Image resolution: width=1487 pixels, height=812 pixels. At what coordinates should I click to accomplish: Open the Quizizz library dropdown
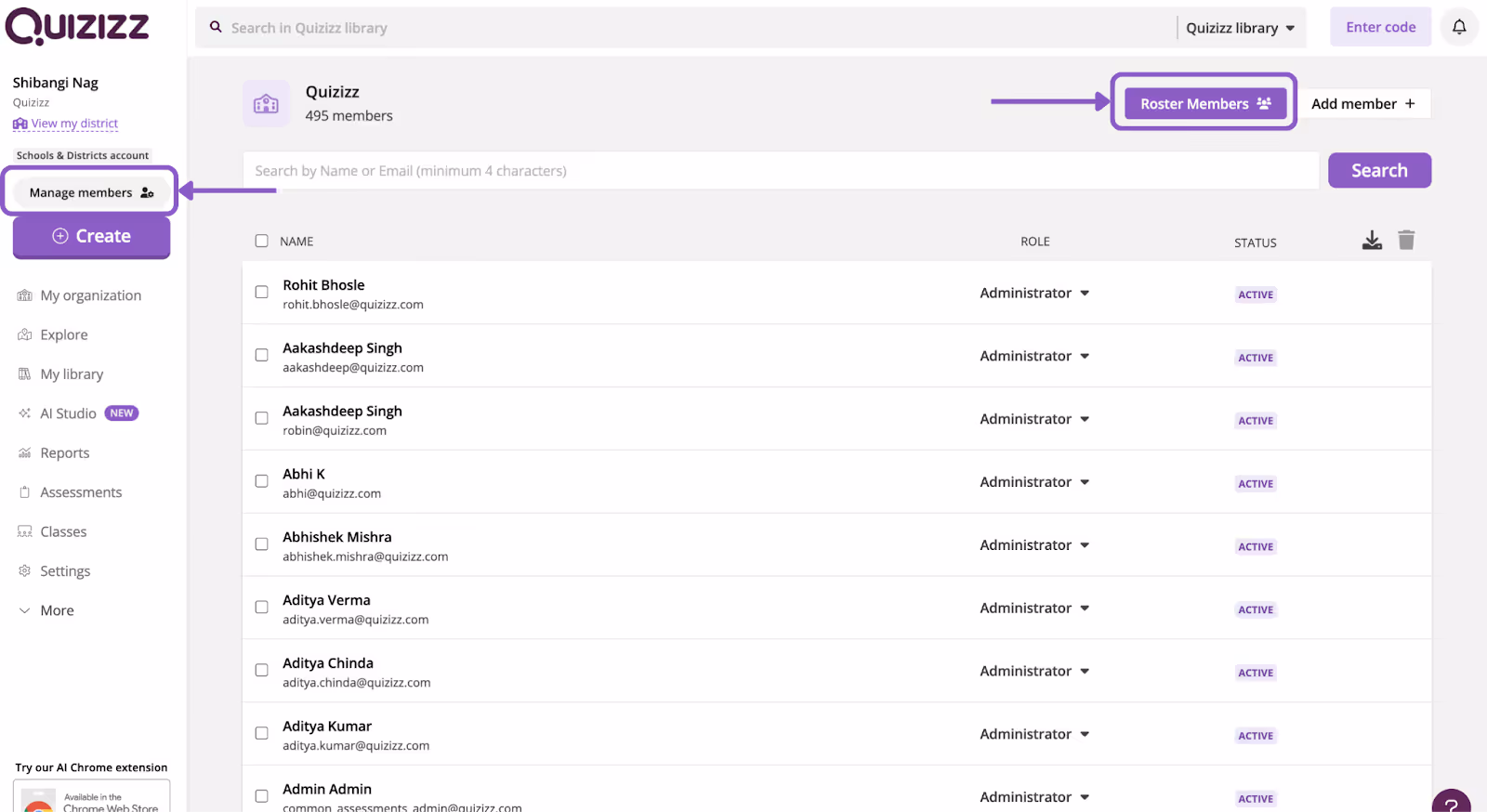pos(1241,28)
